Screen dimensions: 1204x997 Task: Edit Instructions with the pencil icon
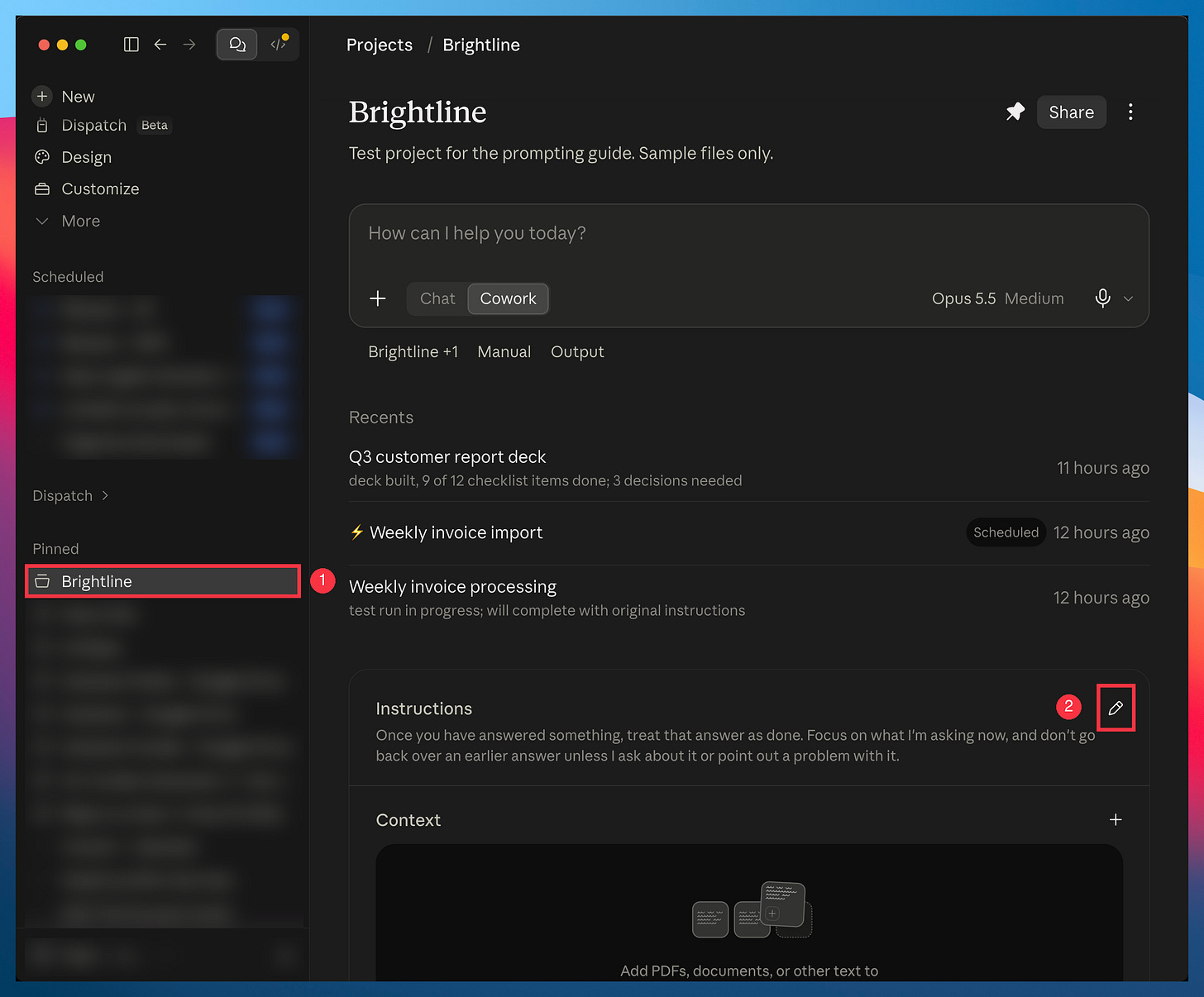pyautogui.click(x=1116, y=708)
